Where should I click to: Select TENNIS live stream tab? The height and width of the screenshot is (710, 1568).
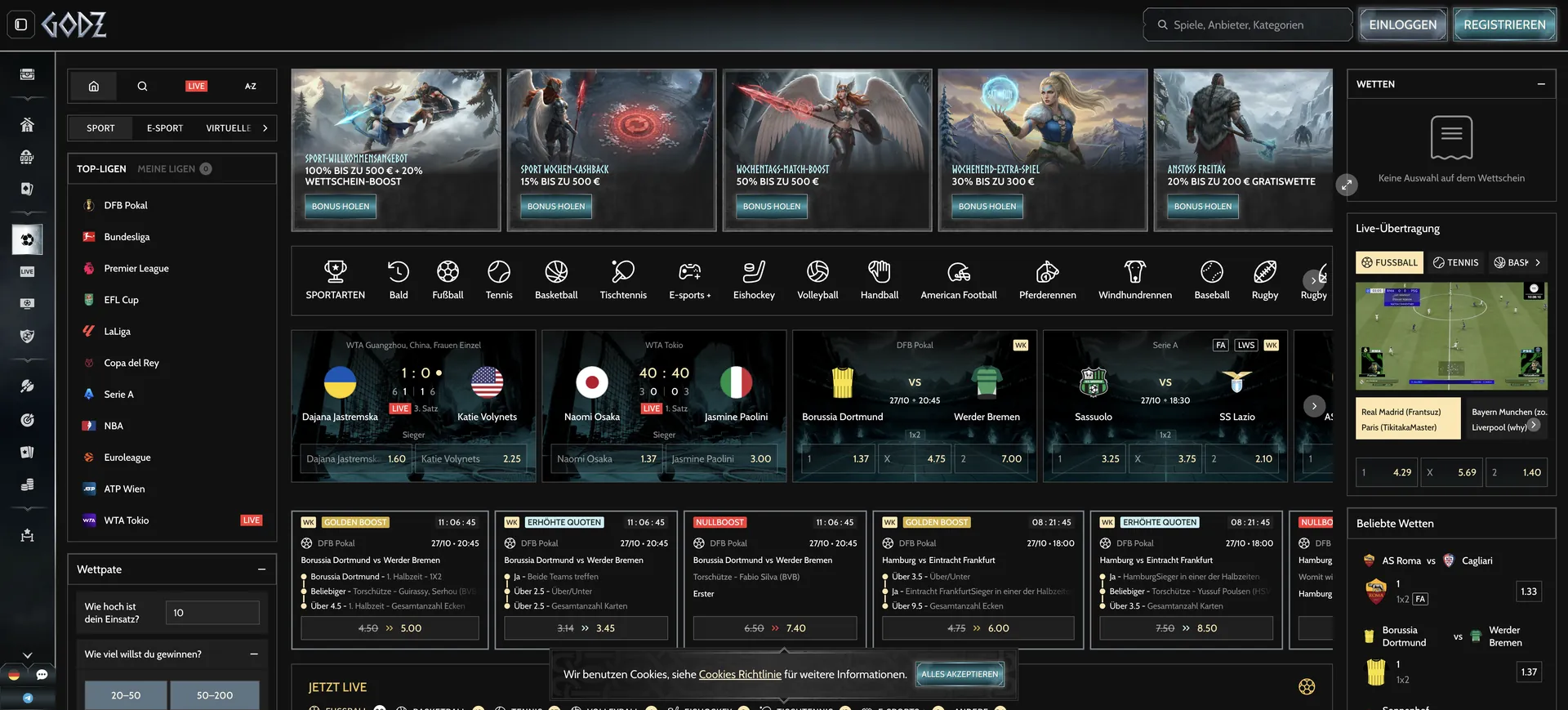1455,262
